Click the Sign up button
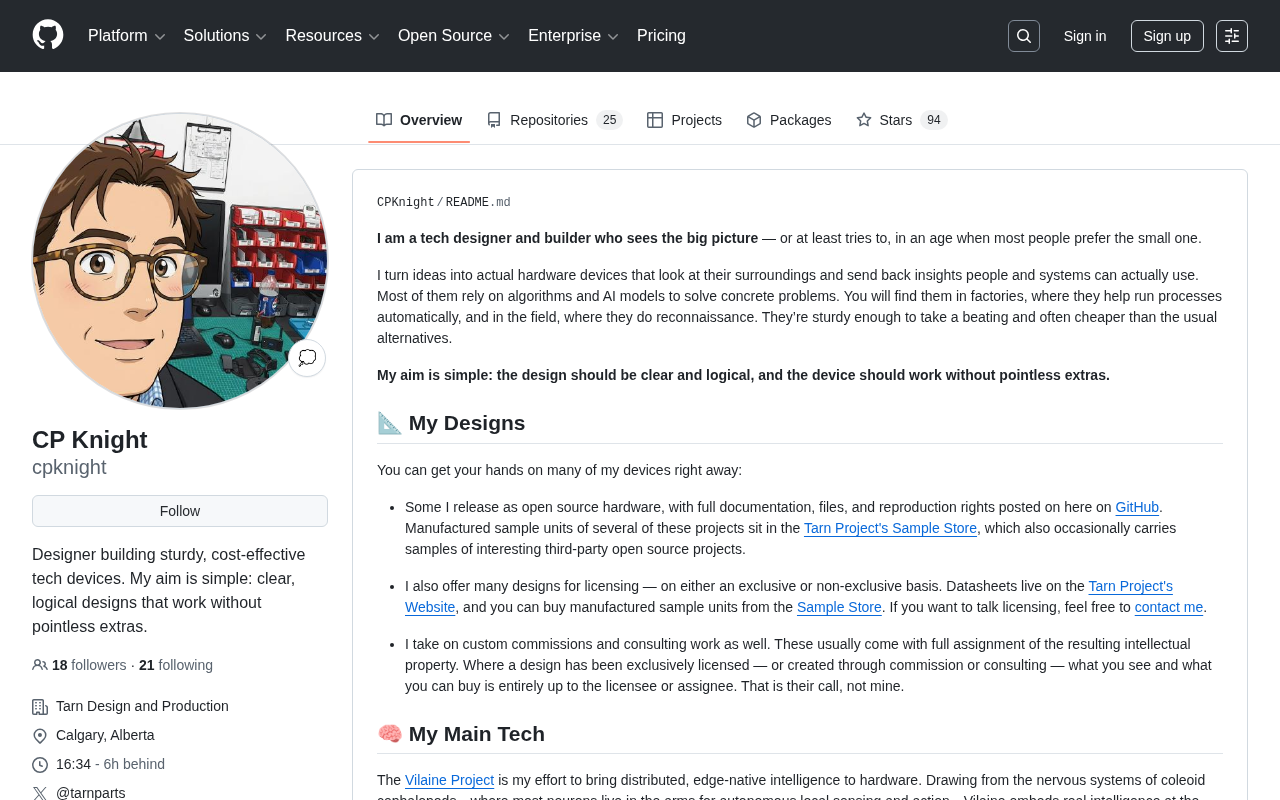This screenshot has width=1280, height=800. point(1167,36)
